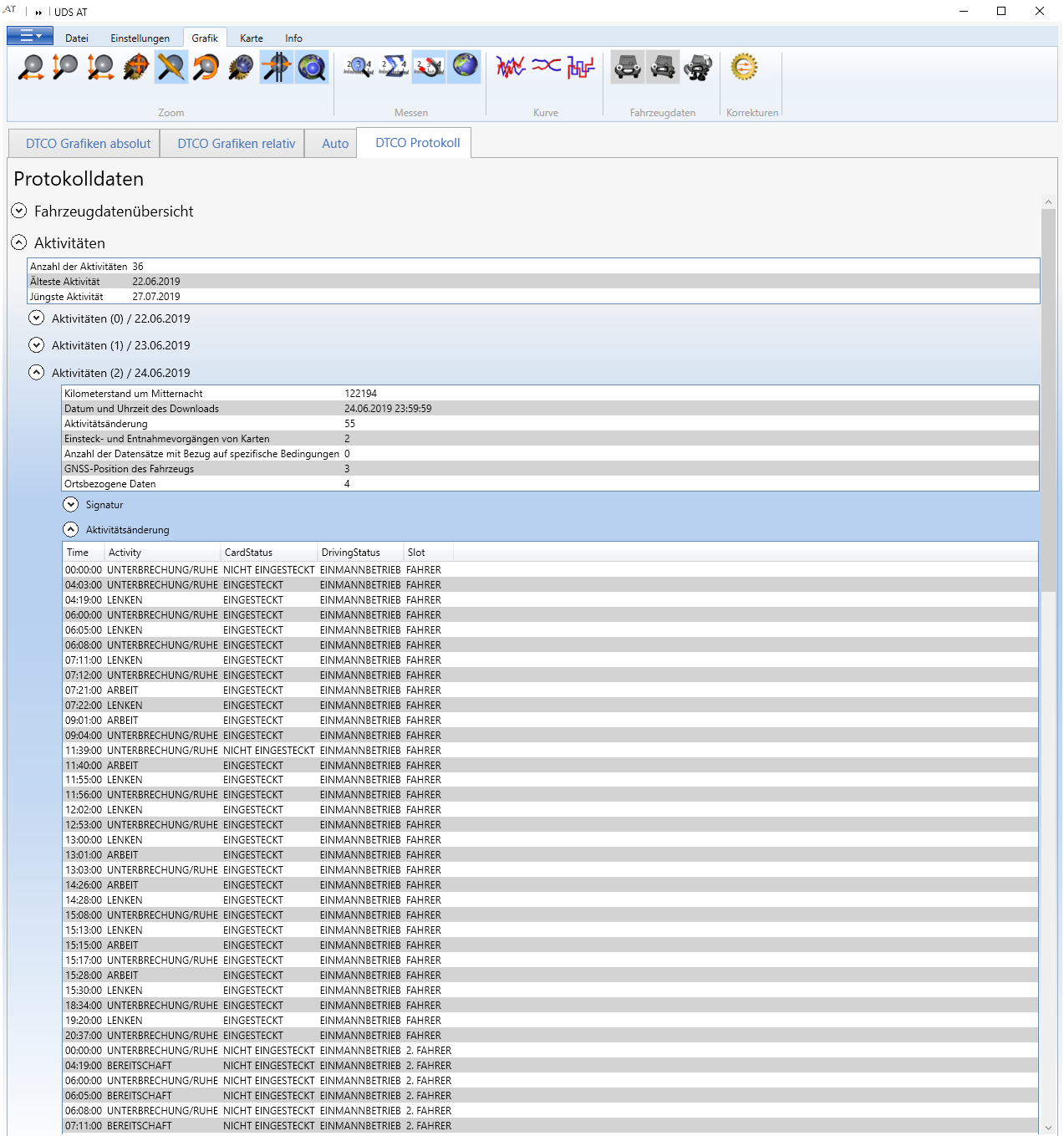Open quick access double-arrow in title bar
The image size is (1064, 1136).
tap(38, 13)
